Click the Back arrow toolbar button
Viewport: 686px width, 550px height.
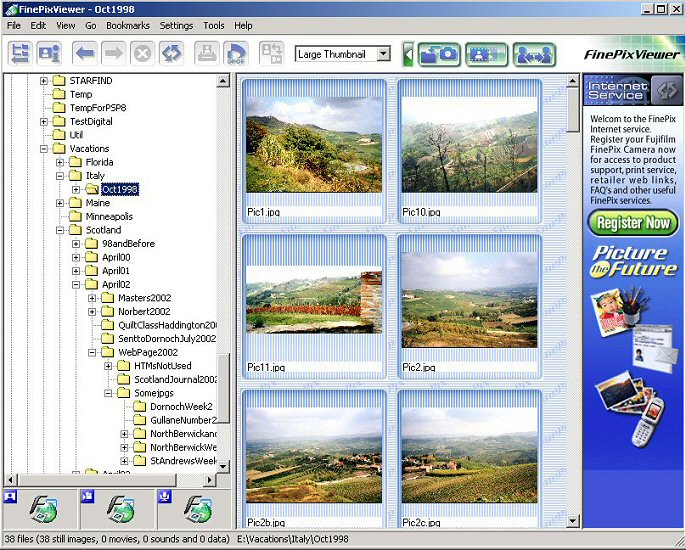84,54
